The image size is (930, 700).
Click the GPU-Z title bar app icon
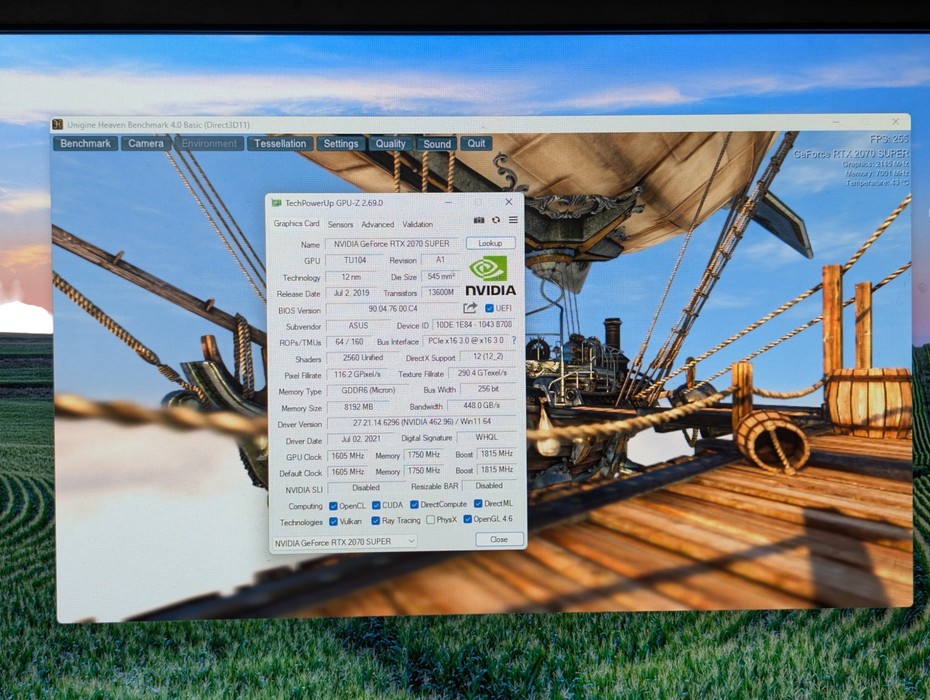276,203
